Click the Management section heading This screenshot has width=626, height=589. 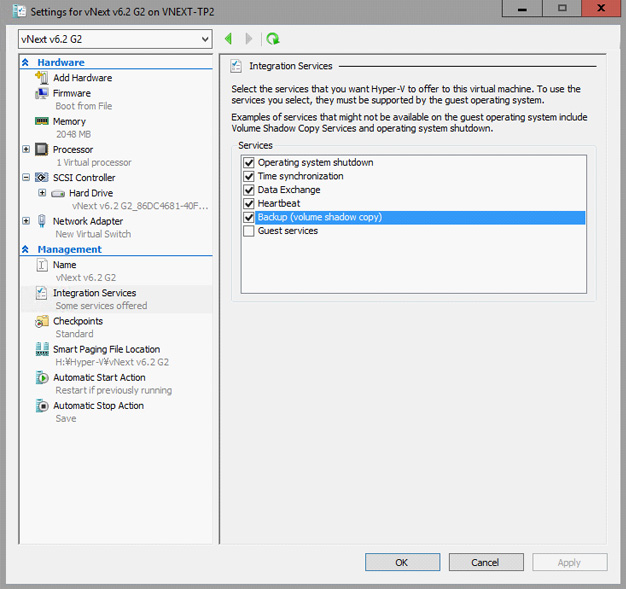click(x=69, y=250)
